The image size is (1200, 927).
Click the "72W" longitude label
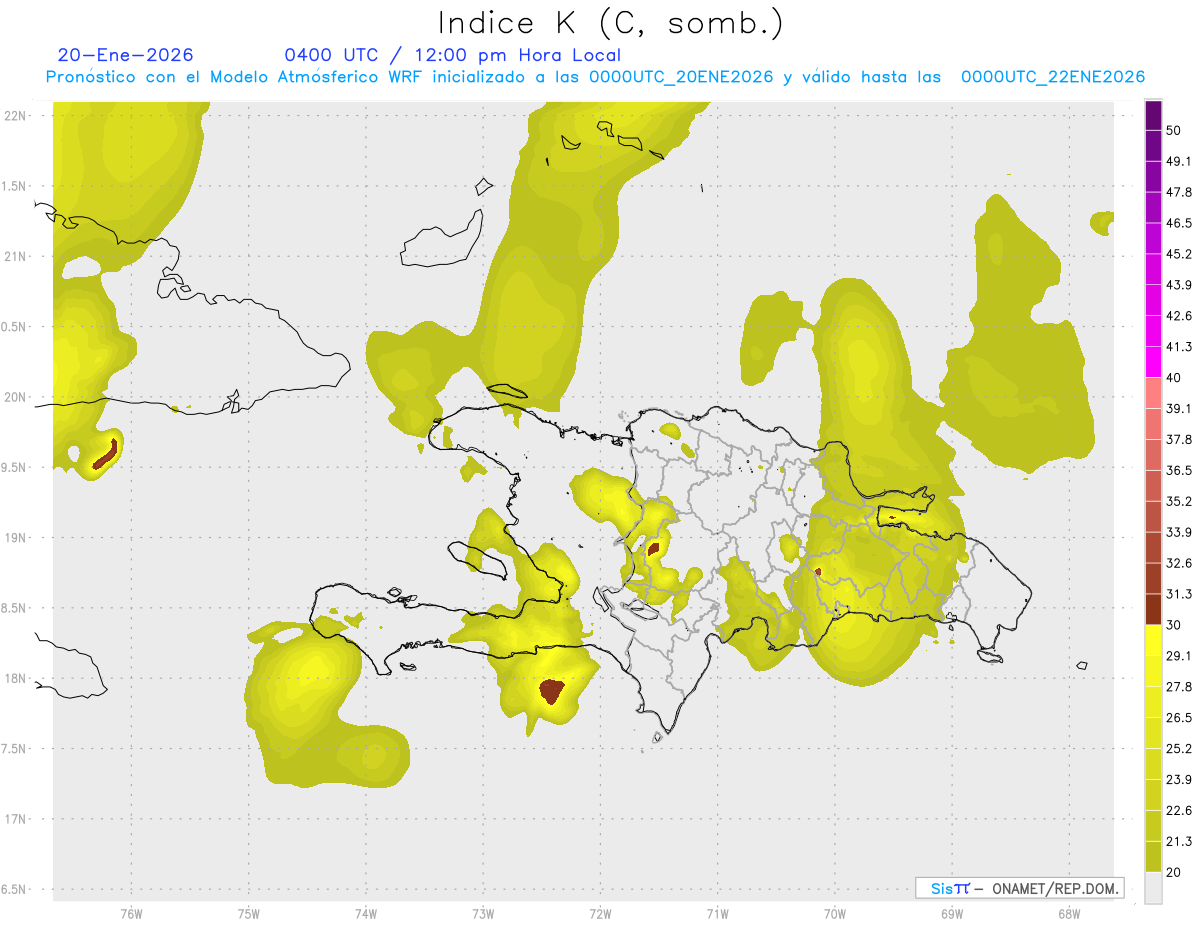(x=600, y=913)
